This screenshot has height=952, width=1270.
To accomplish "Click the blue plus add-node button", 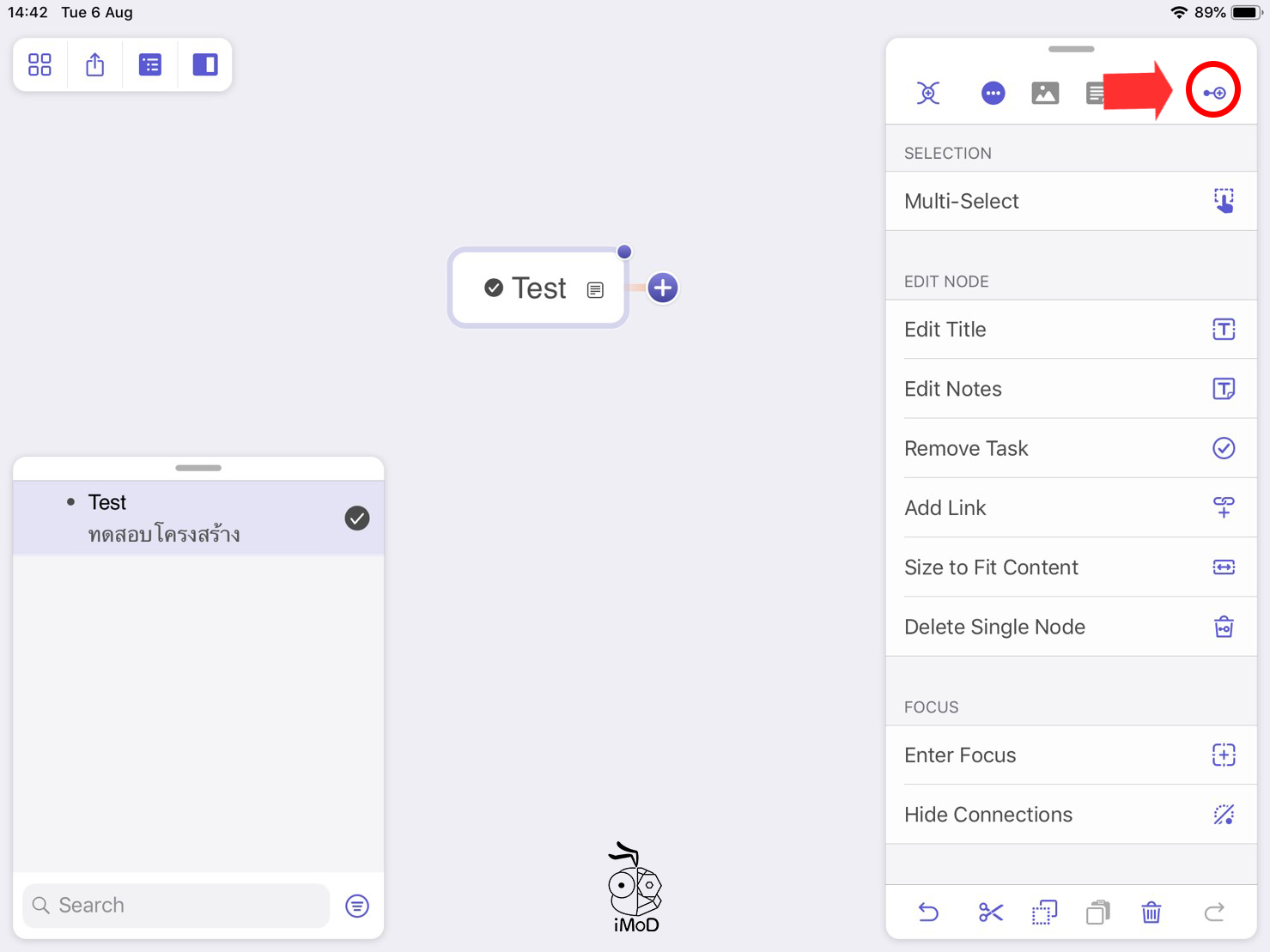I will 662,288.
